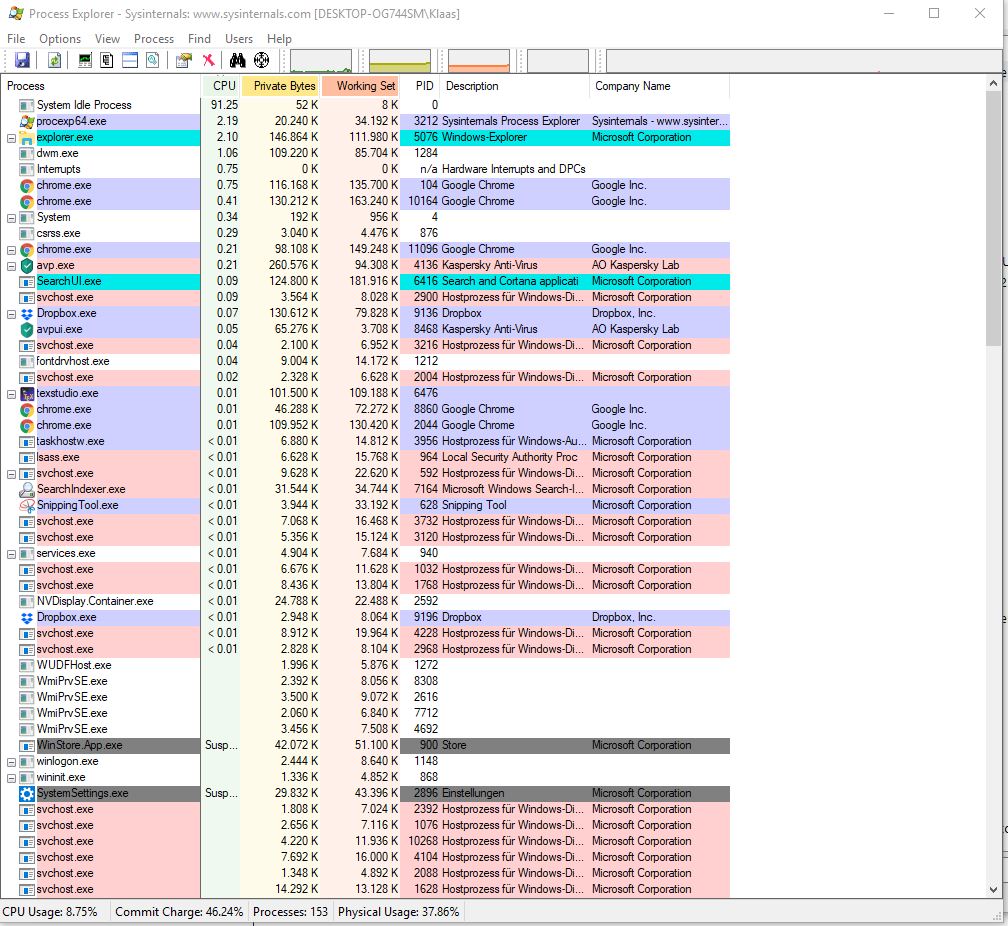Collapse the avp.exe tree node

(x=11, y=266)
